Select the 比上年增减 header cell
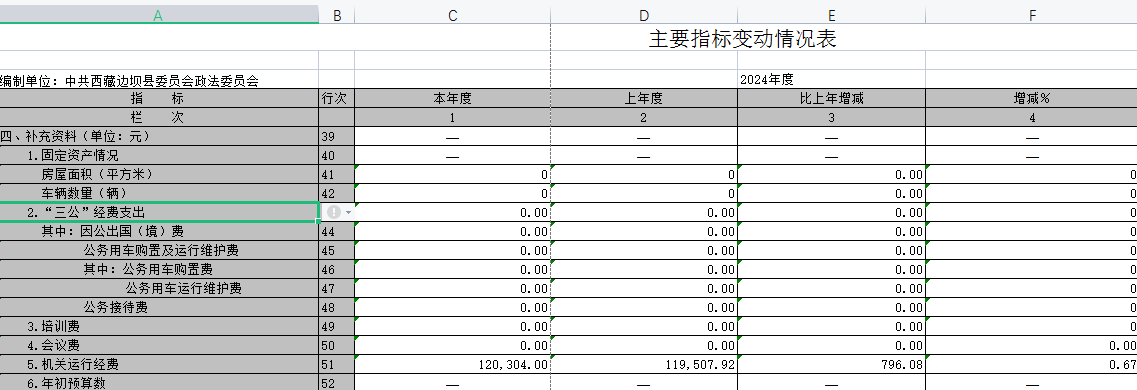 pyautogui.click(x=832, y=99)
